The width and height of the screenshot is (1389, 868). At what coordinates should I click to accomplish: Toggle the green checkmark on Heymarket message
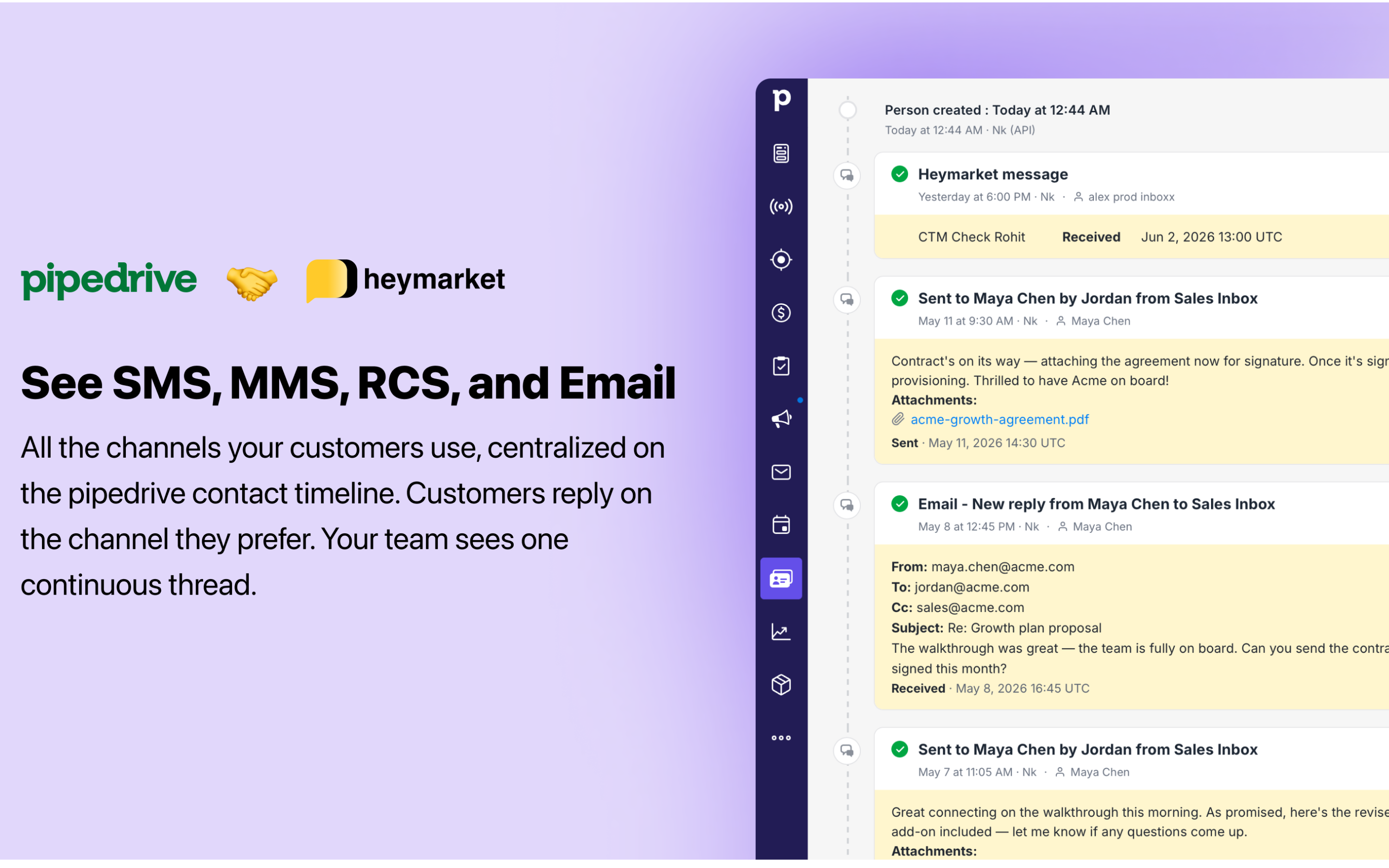pos(899,174)
